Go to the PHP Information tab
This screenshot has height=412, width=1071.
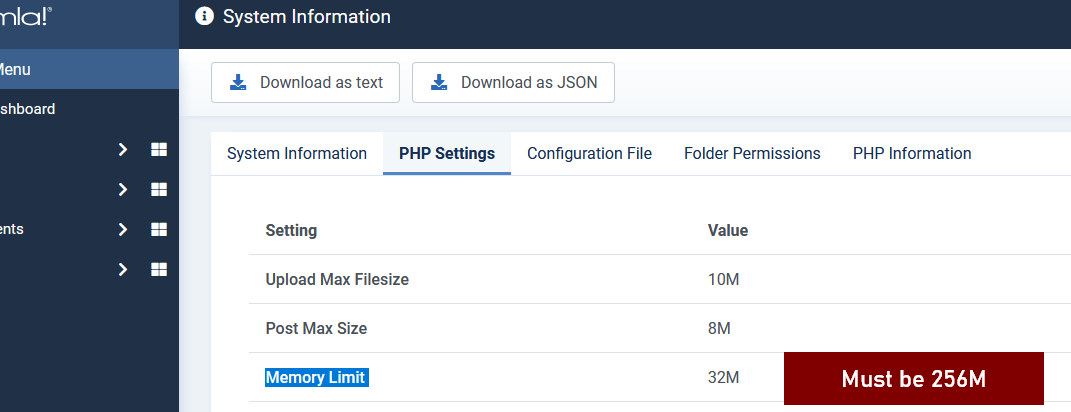(911, 153)
